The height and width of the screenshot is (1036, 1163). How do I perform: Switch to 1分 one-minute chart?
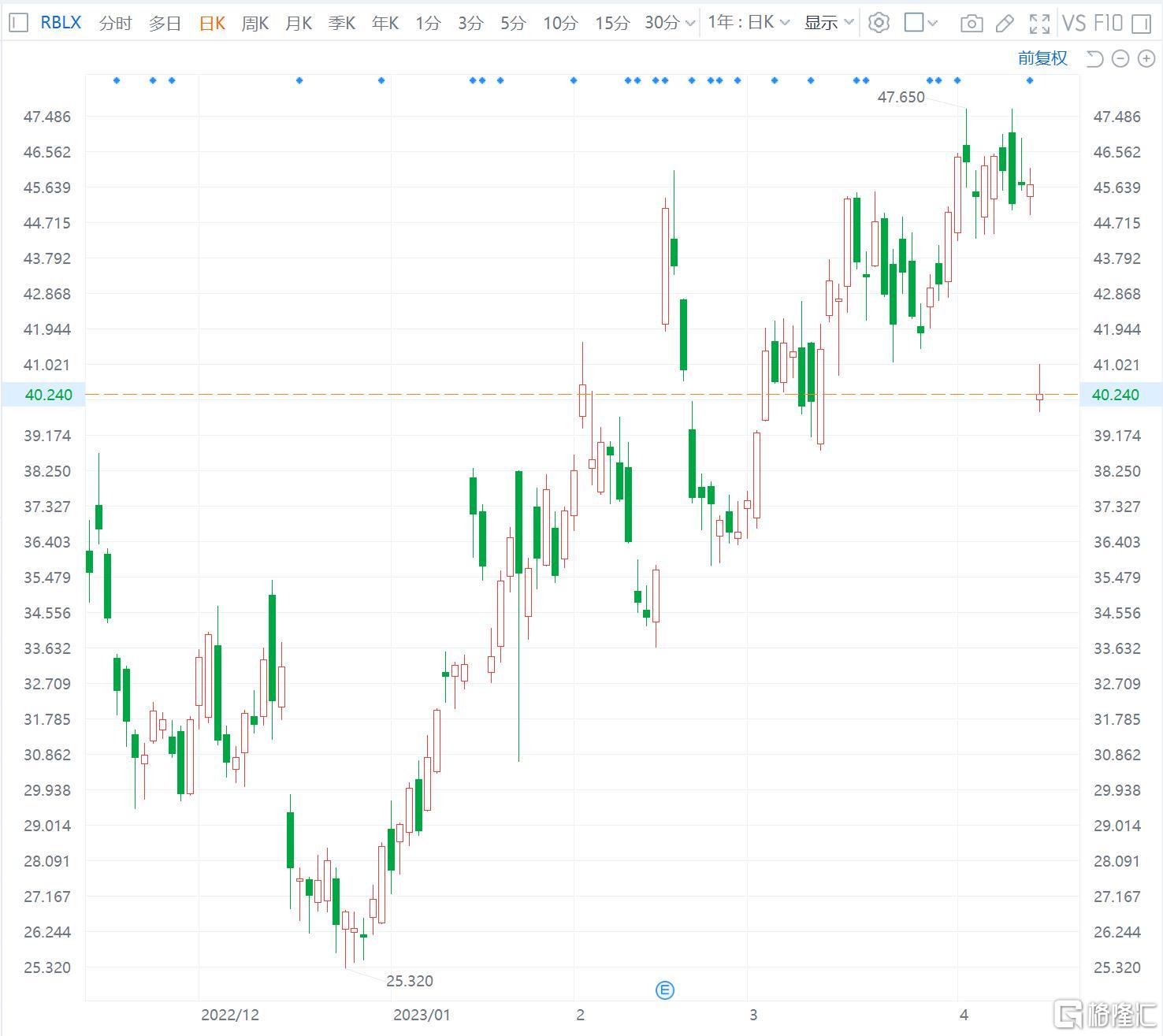[x=428, y=24]
